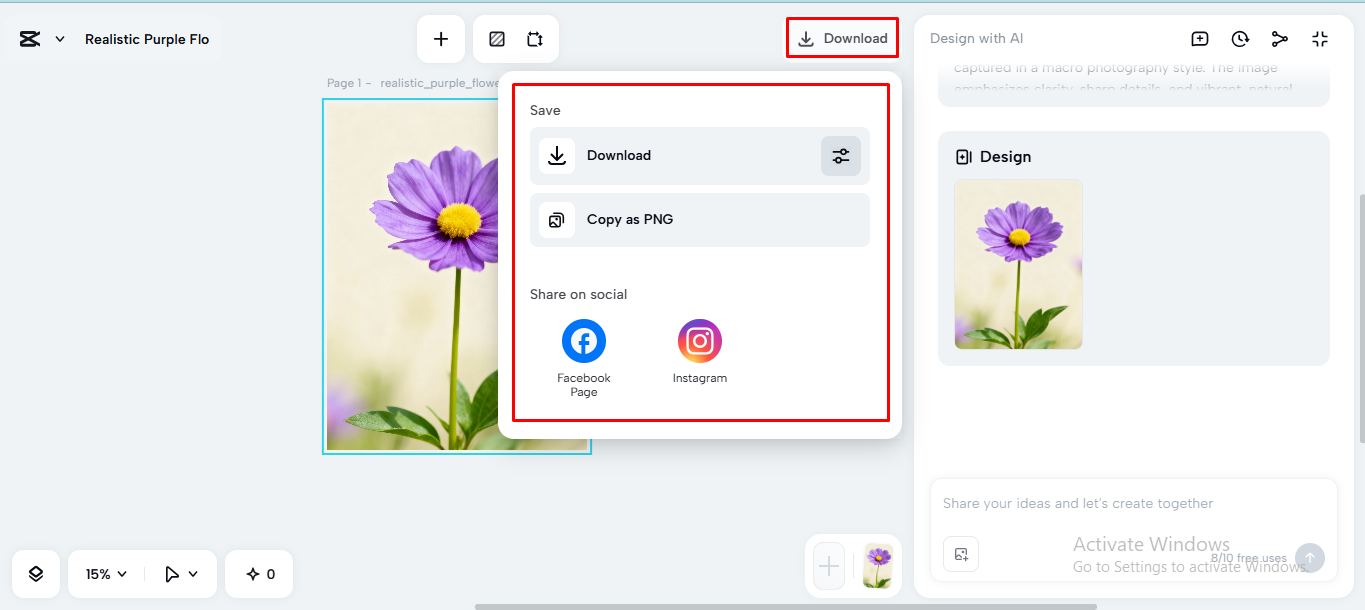Click the '8/10 free uses' text

(x=1248, y=558)
